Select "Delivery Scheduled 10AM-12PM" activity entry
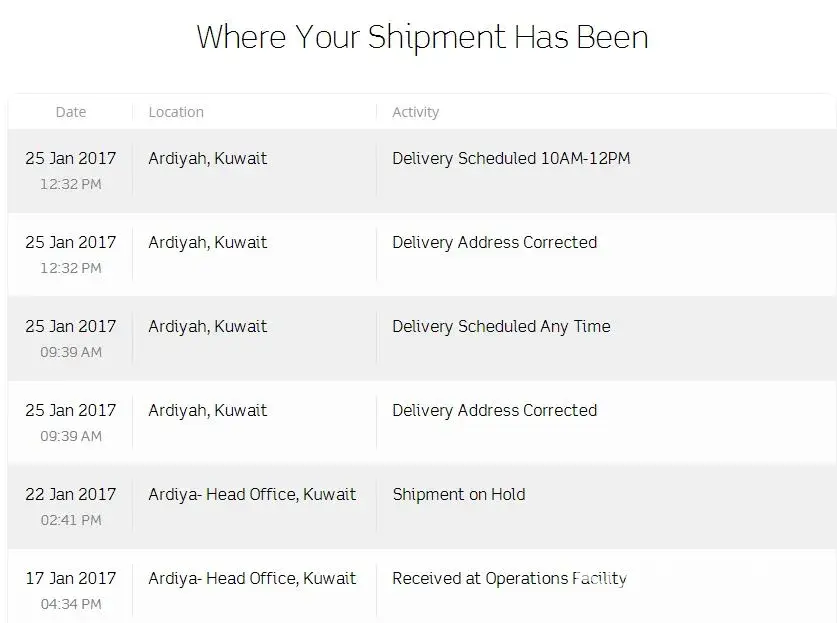The height and width of the screenshot is (623, 837). (x=511, y=158)
